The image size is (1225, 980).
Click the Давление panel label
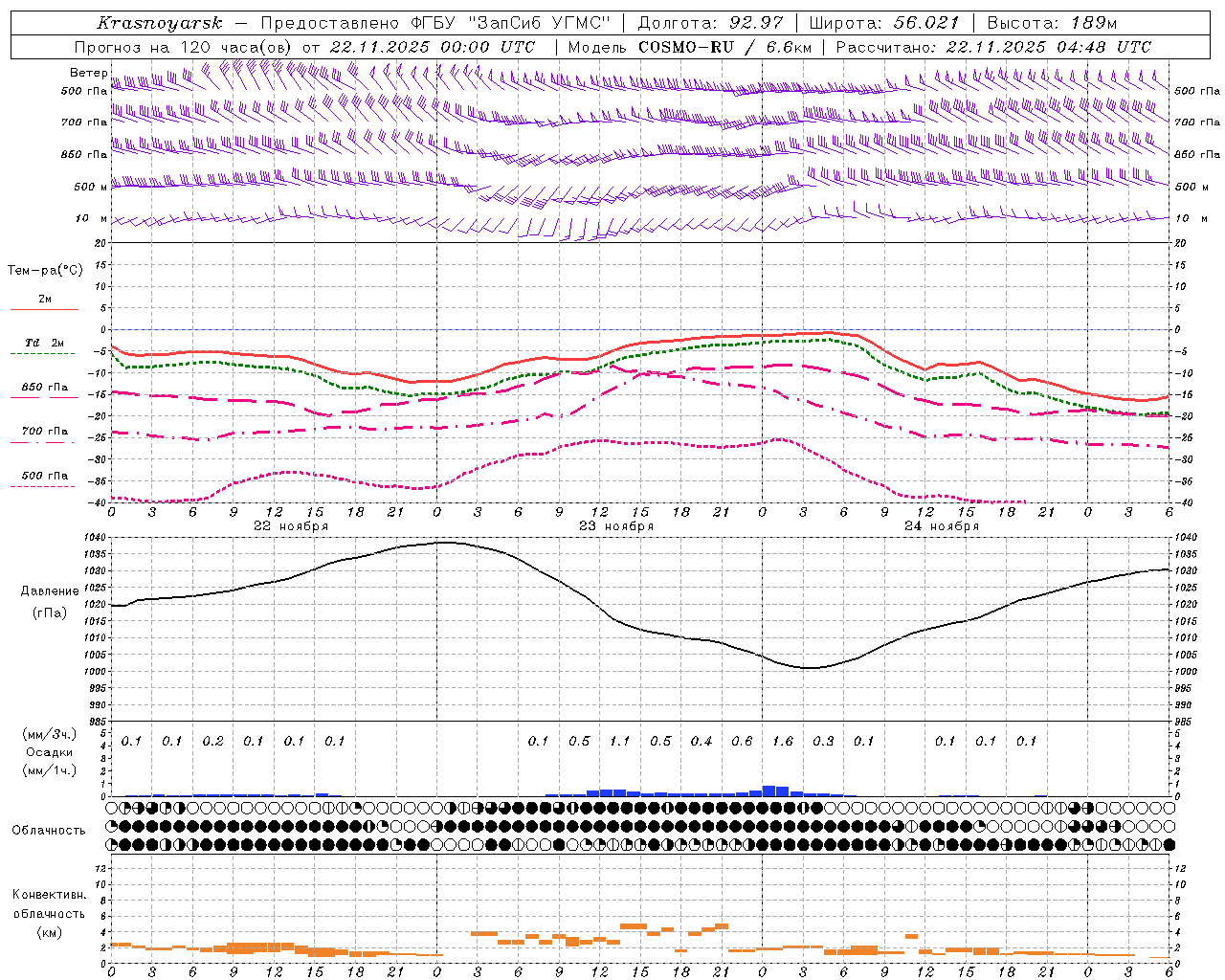50,590
